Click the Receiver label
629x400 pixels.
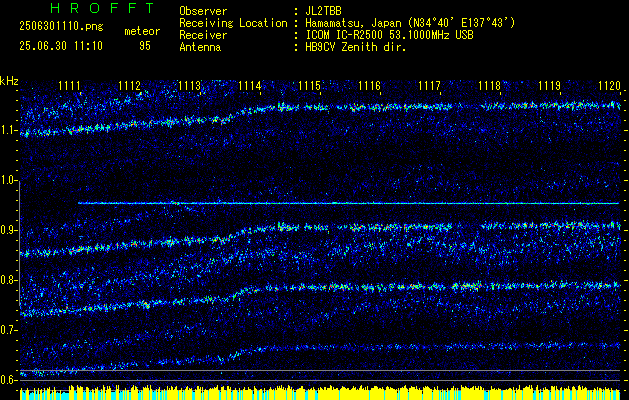pos(203,35)
